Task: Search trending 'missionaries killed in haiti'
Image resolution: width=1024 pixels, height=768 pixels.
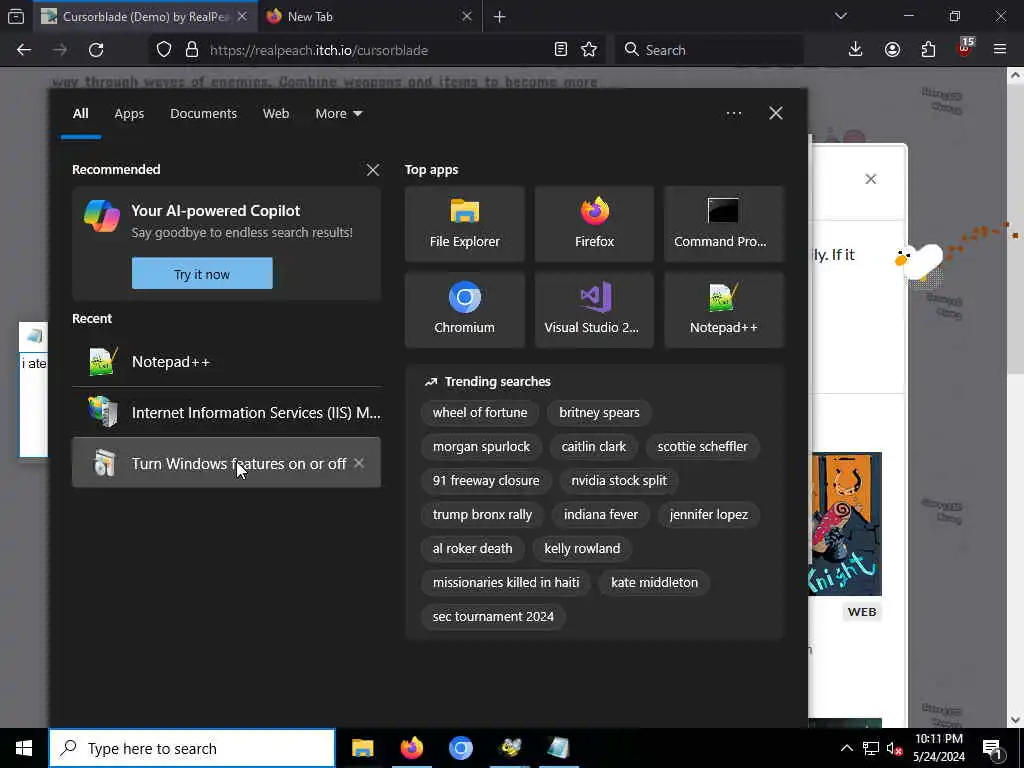Action: click(506, 583)
